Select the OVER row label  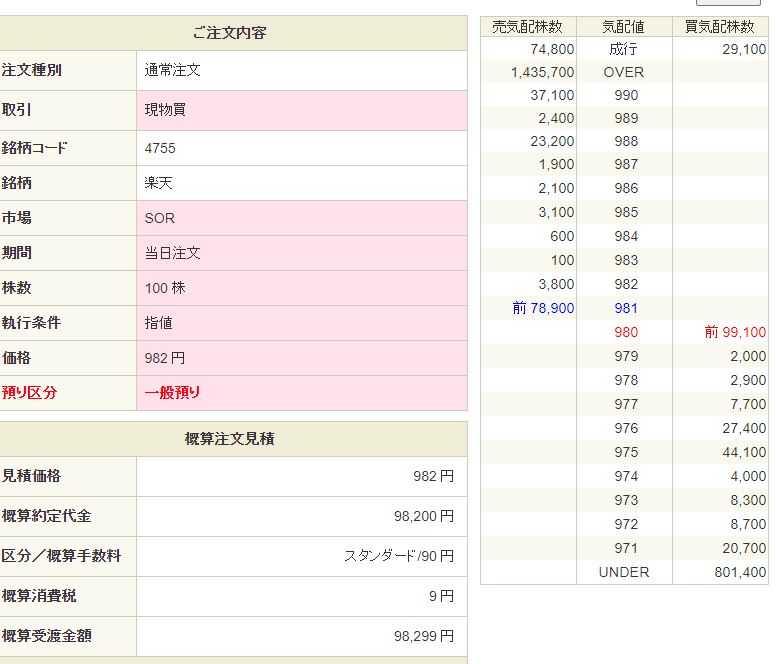624,72
